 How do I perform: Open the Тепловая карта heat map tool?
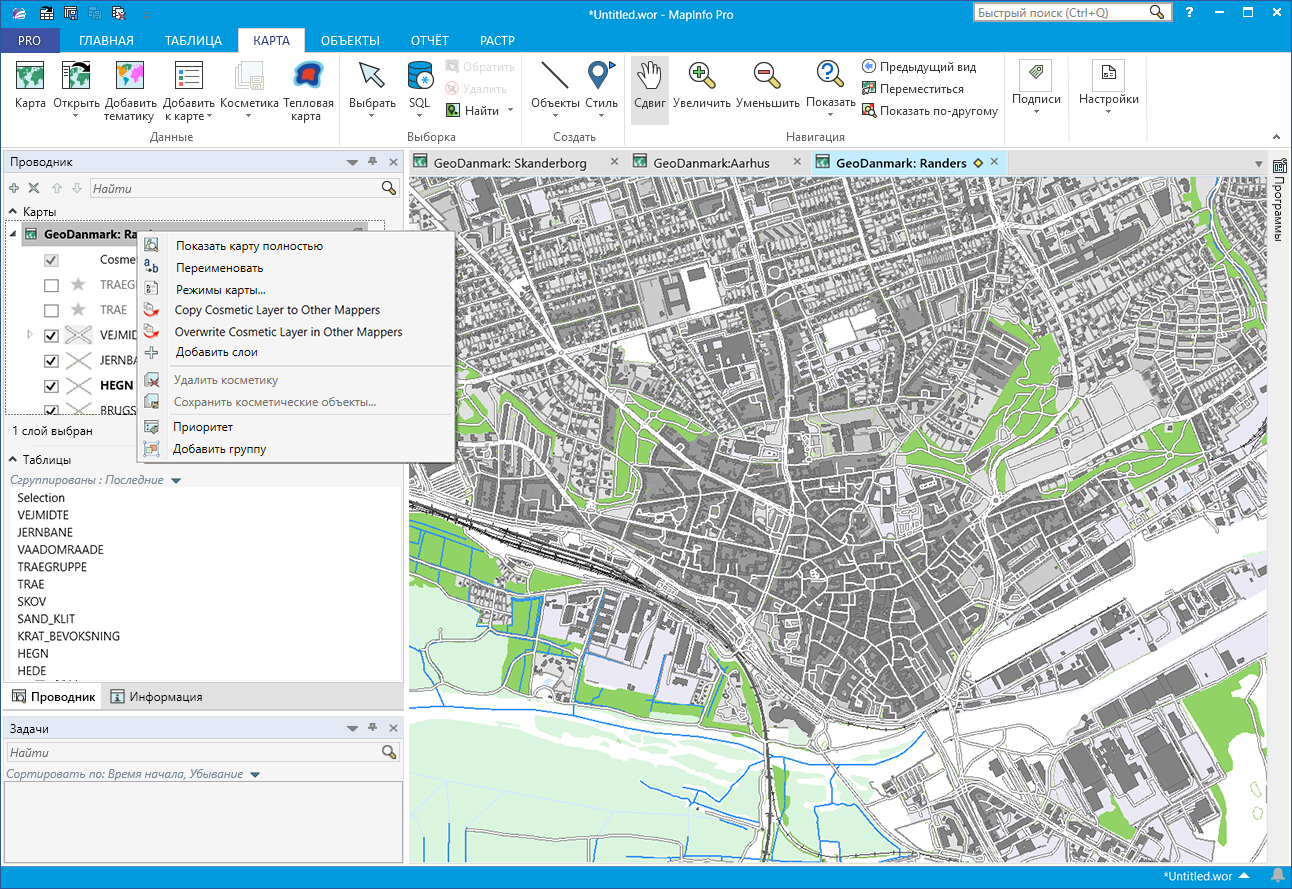306,90
